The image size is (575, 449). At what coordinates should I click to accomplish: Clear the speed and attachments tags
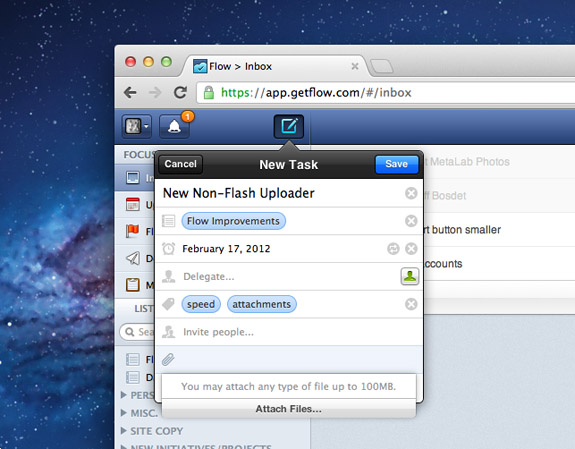point(411,304)
